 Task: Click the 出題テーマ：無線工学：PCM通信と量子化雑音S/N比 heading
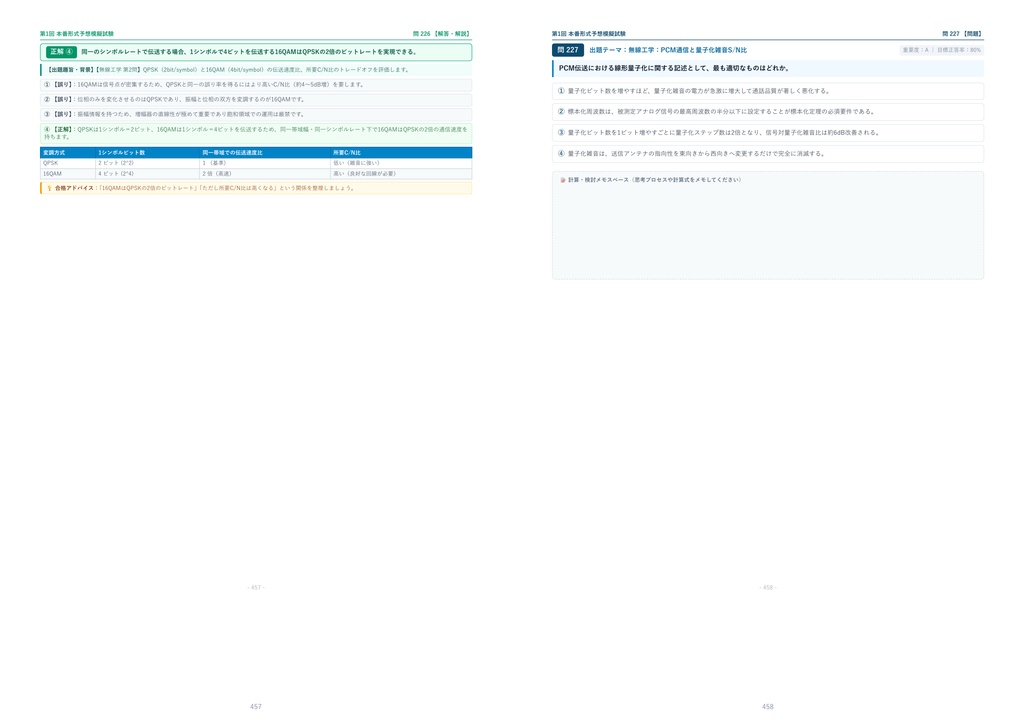pyautogui.click(x=668, y=50)
